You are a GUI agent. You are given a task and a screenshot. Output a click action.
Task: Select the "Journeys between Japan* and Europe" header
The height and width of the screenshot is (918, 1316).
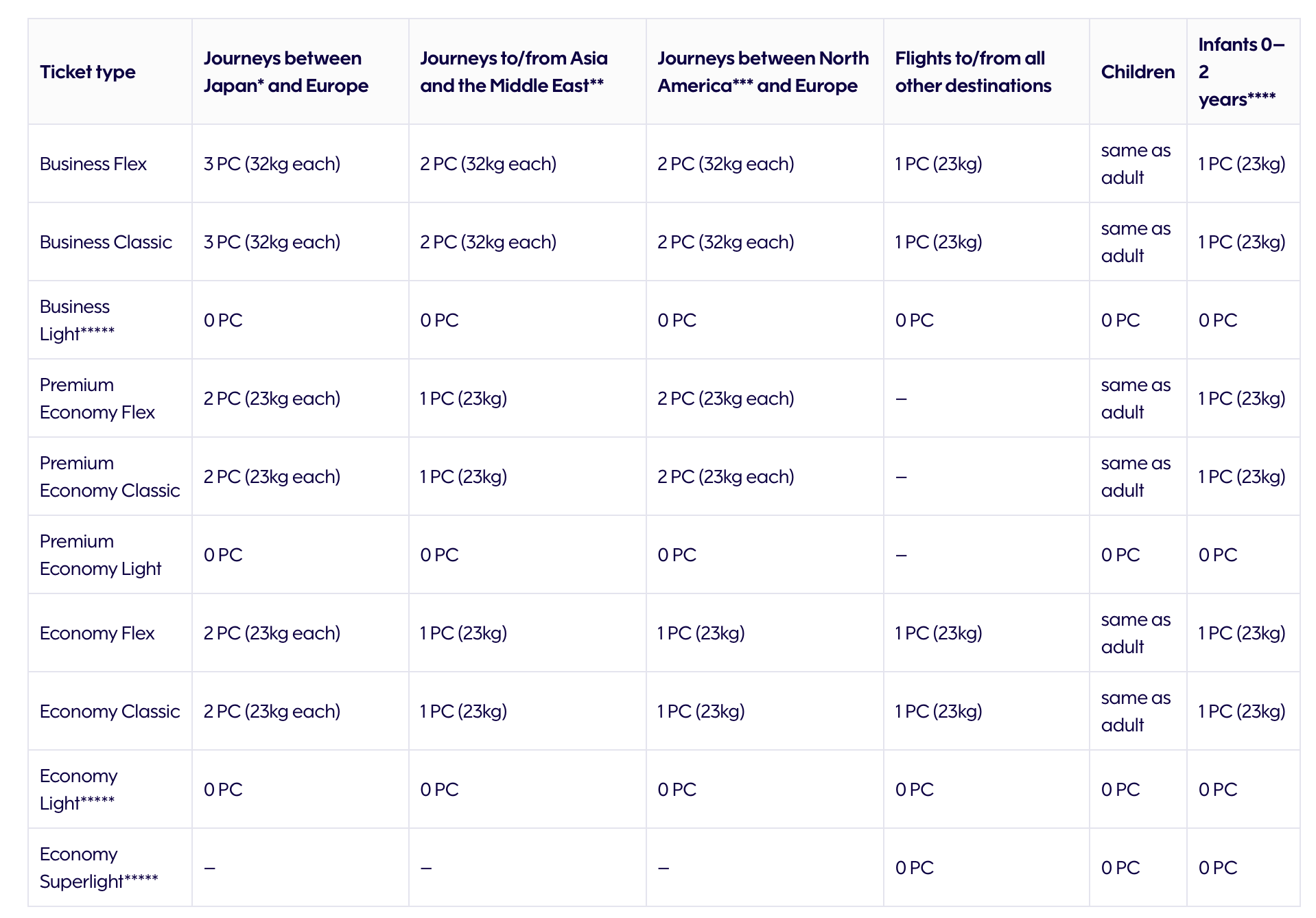[x=285, y=72]
